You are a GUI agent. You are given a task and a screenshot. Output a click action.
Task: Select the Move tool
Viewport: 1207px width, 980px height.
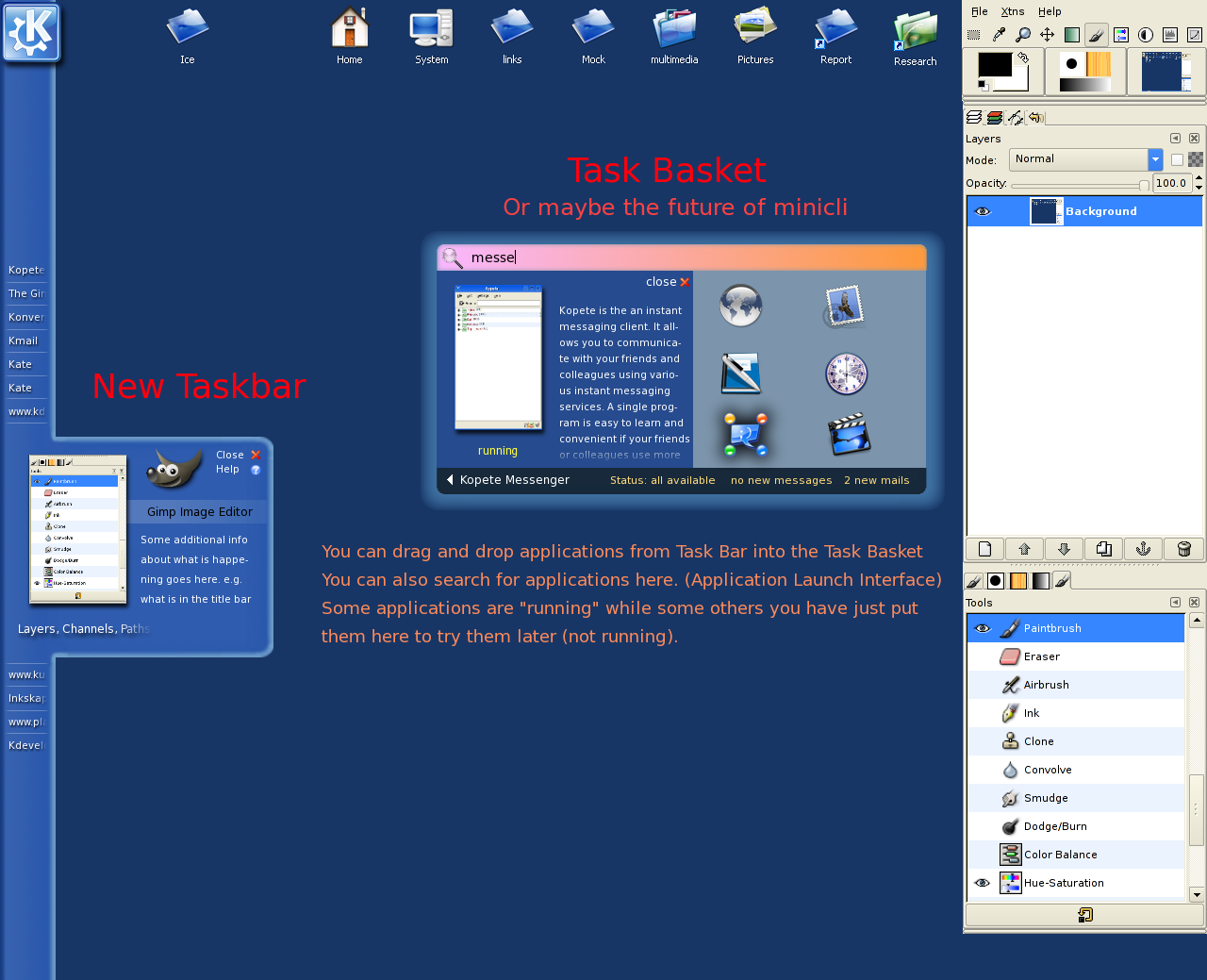(1048, 35)
